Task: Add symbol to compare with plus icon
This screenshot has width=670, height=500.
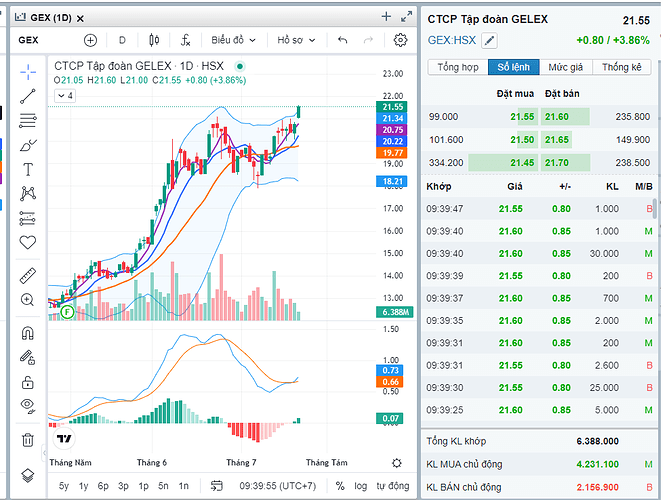Action: tap(90, 40)
